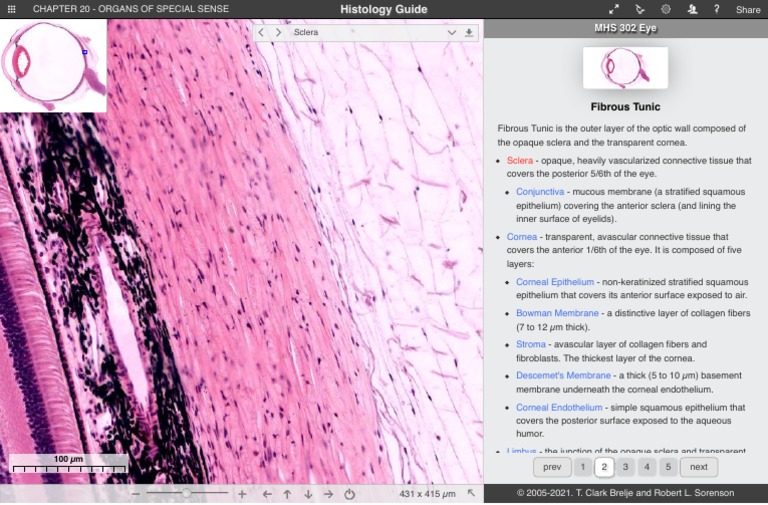768x505 pixels.
Task: Go to page 5
Action: tap(668, 467)
